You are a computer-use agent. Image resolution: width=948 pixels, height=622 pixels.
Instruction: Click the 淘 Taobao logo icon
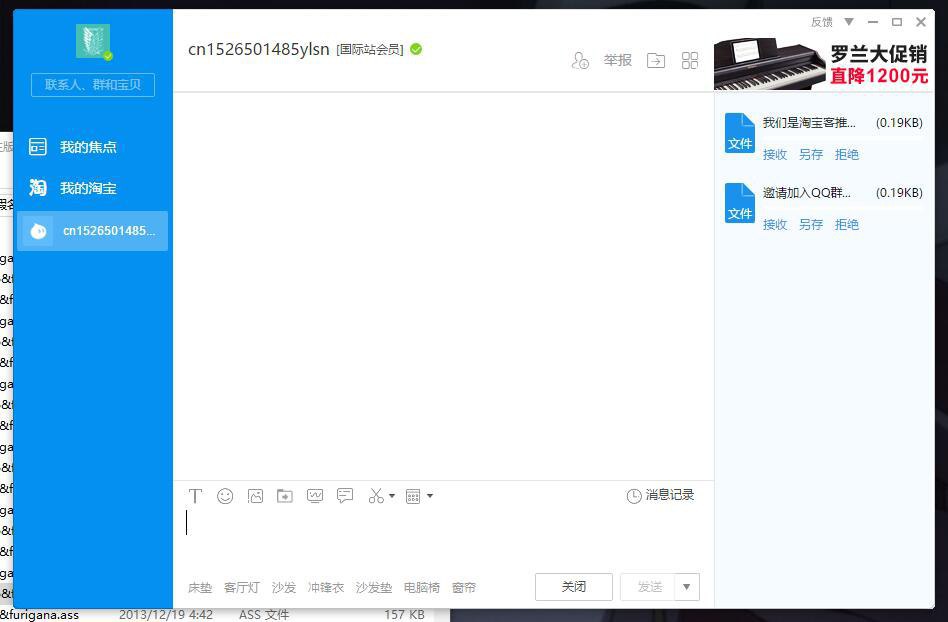pyautogui.click(x=37, y=188)
